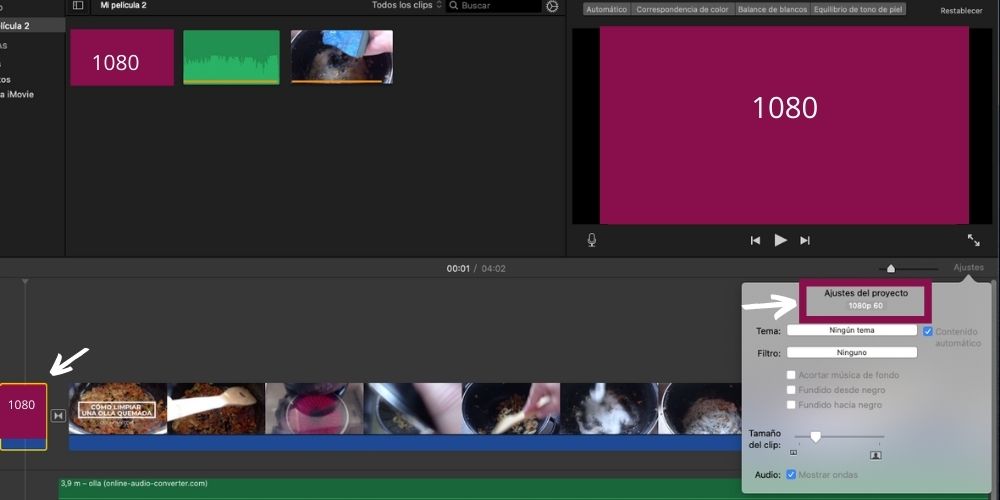Expand the Todos los clips dropdown
The height and width of the screenshot is (500, 1000).
coord(406,6)
